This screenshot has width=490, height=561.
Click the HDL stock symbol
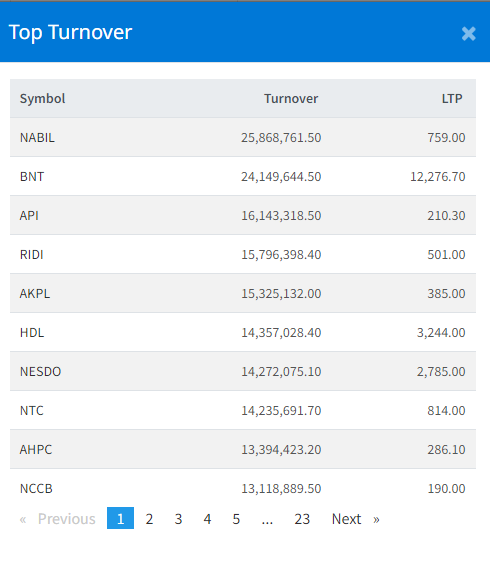point(32,332)
